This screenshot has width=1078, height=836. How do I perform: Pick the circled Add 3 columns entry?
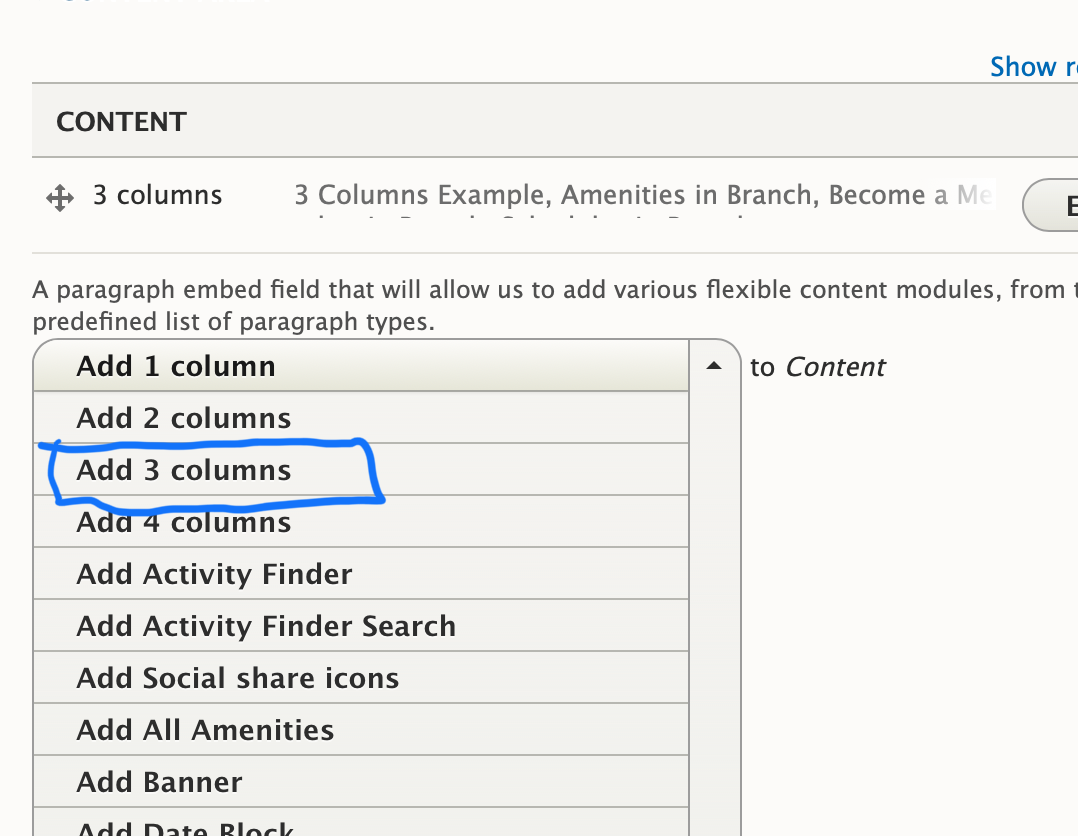pyautogui.click(x=361, y=470)
